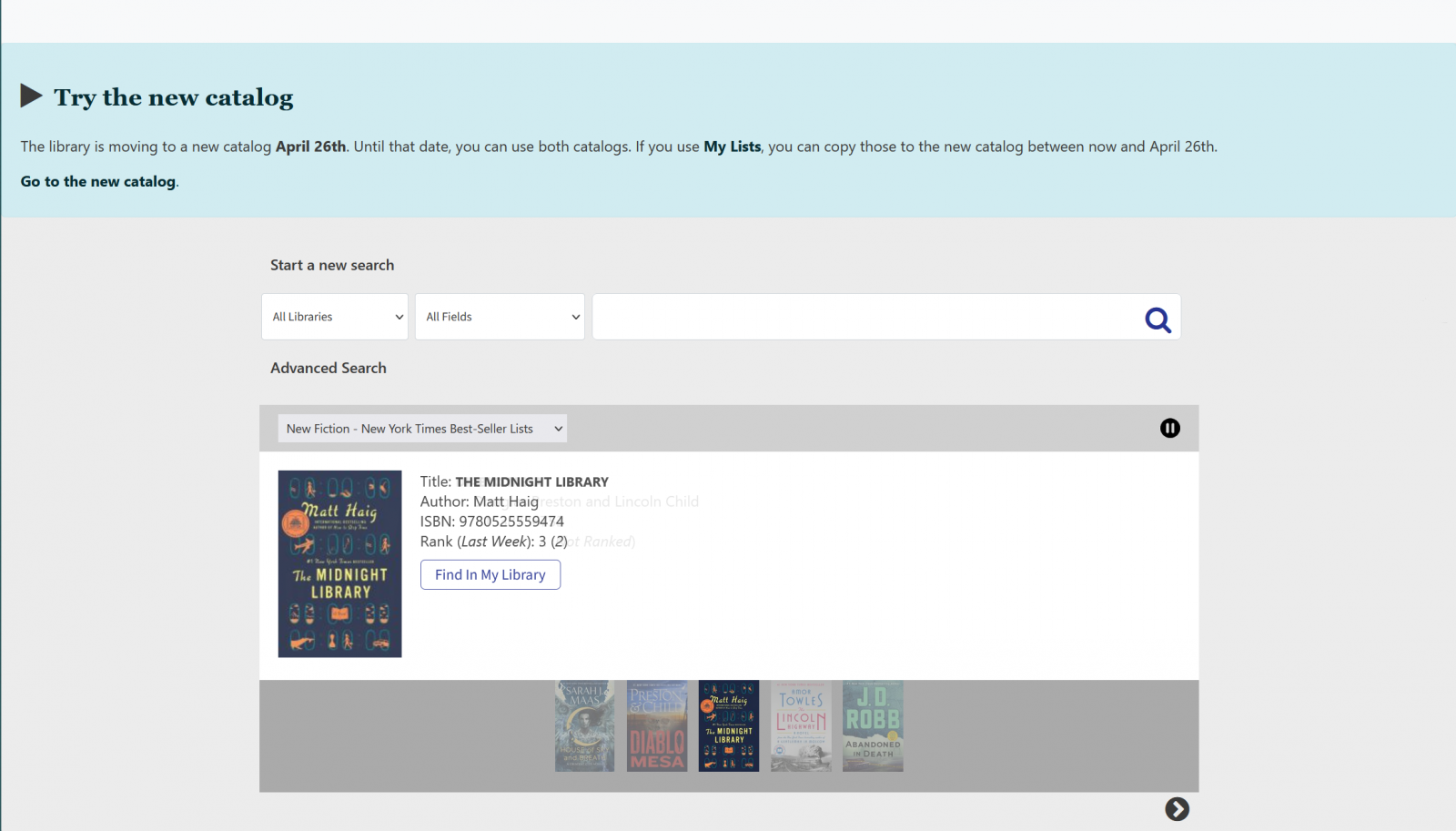The width and height of the screenshot is (1456, 831).
Task: Advance carousel with next arrow icon
Action: [x=1177, y=809]
